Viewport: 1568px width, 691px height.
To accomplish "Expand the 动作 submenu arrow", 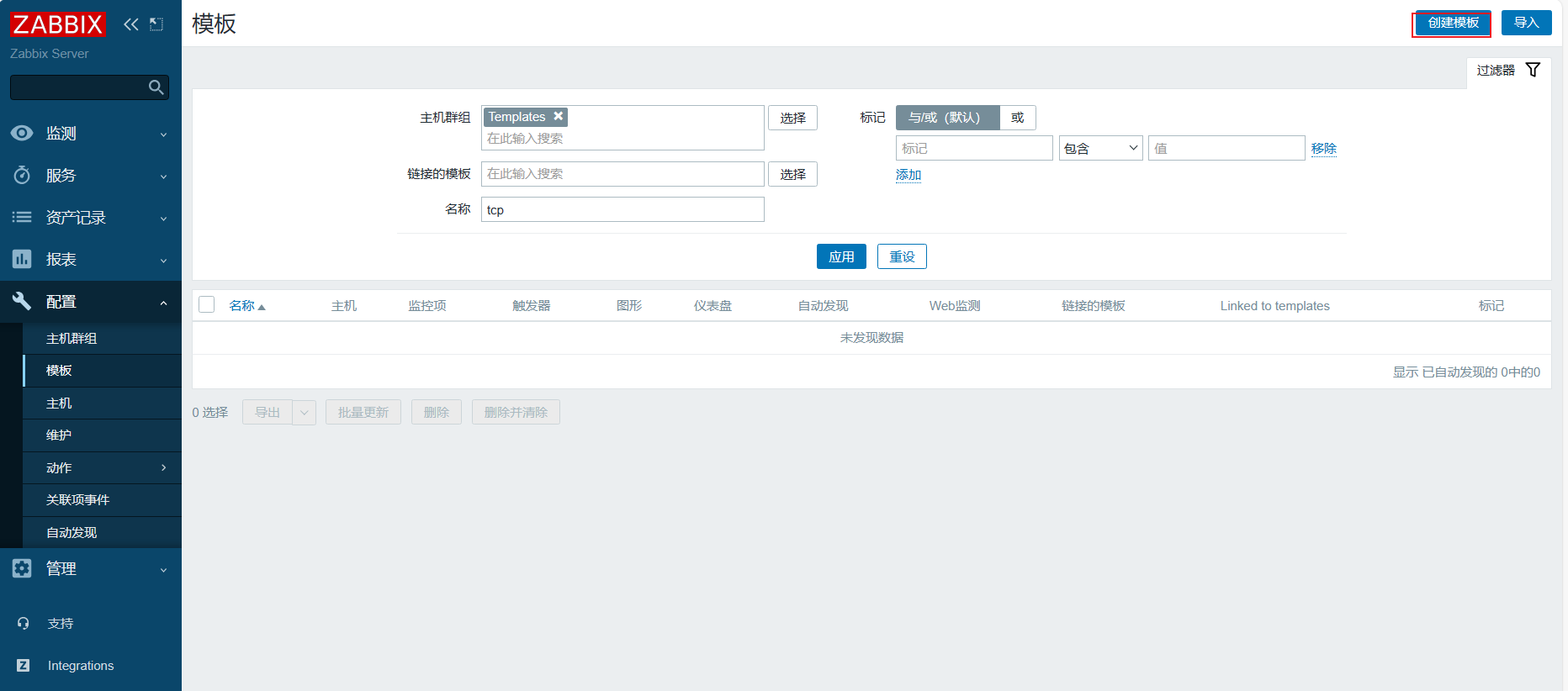I will 164,467.
